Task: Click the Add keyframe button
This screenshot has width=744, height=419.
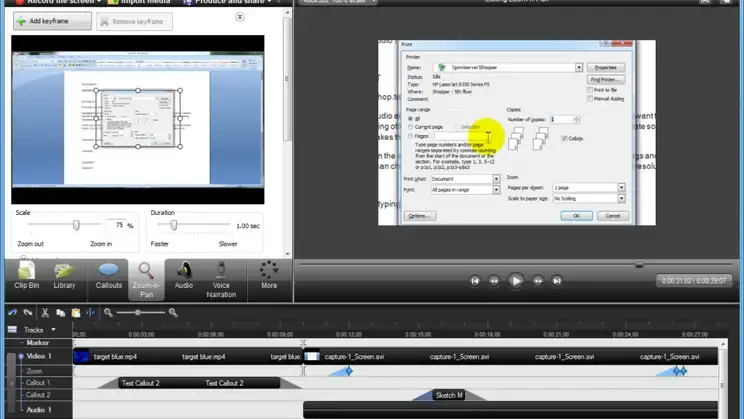Action: (52, 21)
